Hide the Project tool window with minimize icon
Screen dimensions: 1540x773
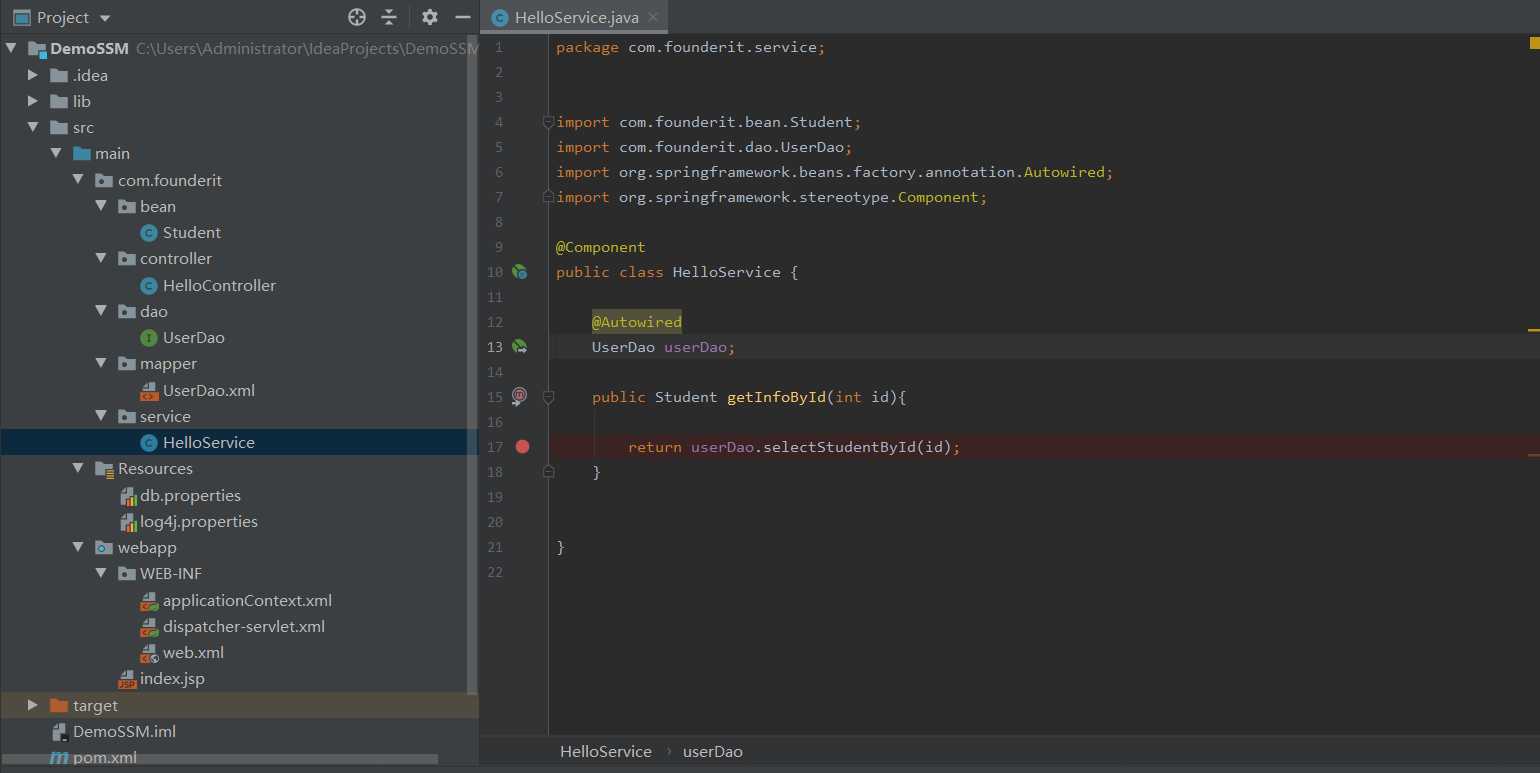tap(462, 17)
